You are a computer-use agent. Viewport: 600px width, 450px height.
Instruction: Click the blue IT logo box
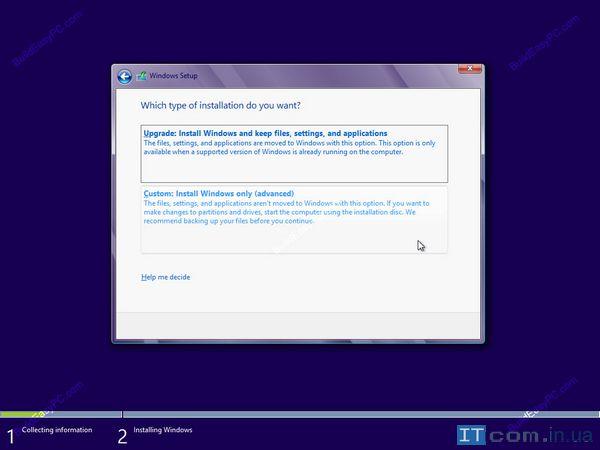coord(472,435)
